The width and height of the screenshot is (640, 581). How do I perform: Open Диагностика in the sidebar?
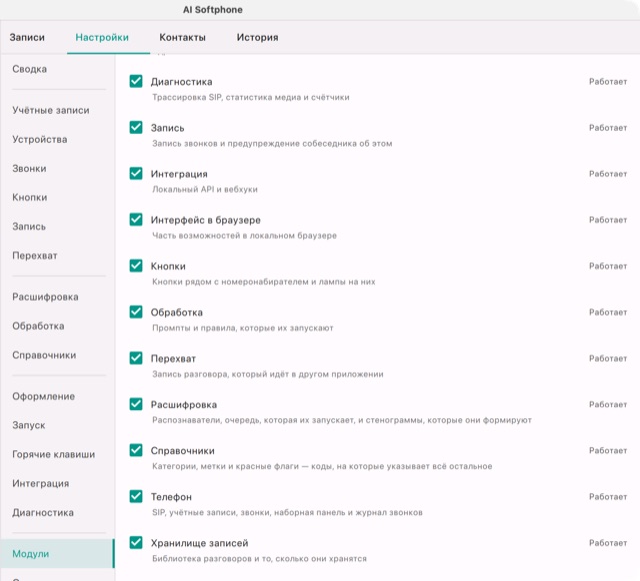pos(43,512)
